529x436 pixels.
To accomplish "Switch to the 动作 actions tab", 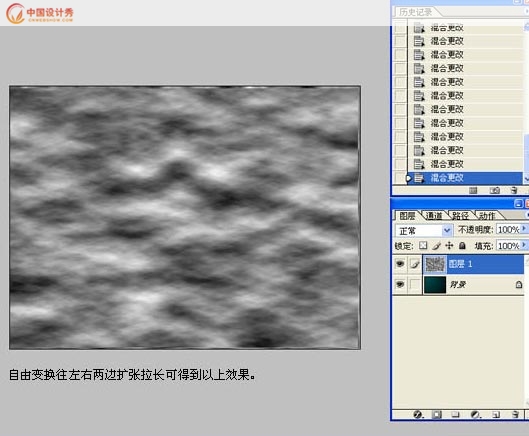I will coord(487,216).
